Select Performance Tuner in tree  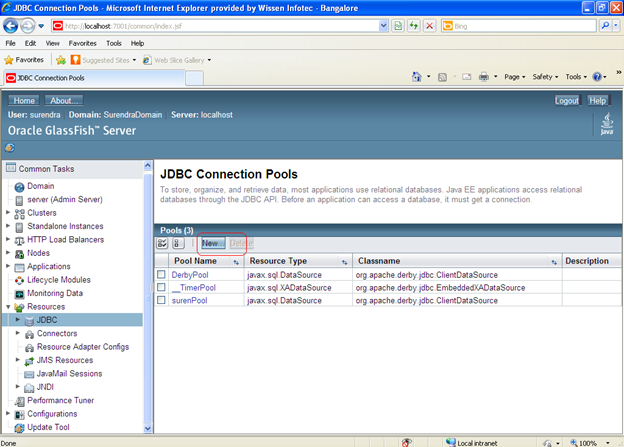click(x=60, y=400)
